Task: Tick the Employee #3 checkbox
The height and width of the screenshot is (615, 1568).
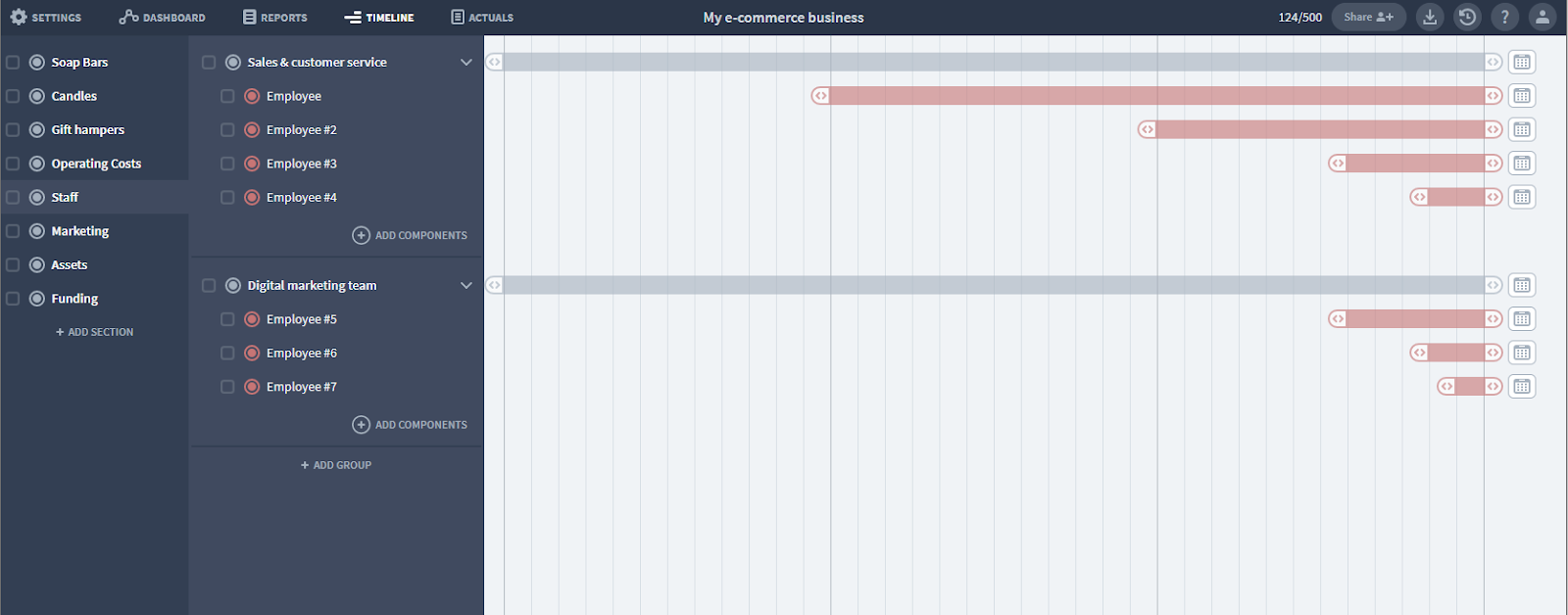Action: [x=227, y=164]
